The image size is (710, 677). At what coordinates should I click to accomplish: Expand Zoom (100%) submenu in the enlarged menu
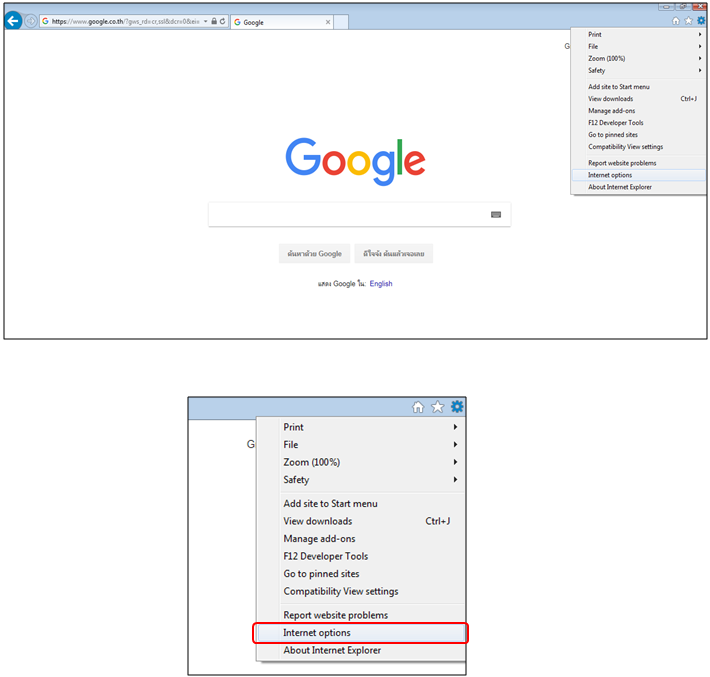coord(361,462)
